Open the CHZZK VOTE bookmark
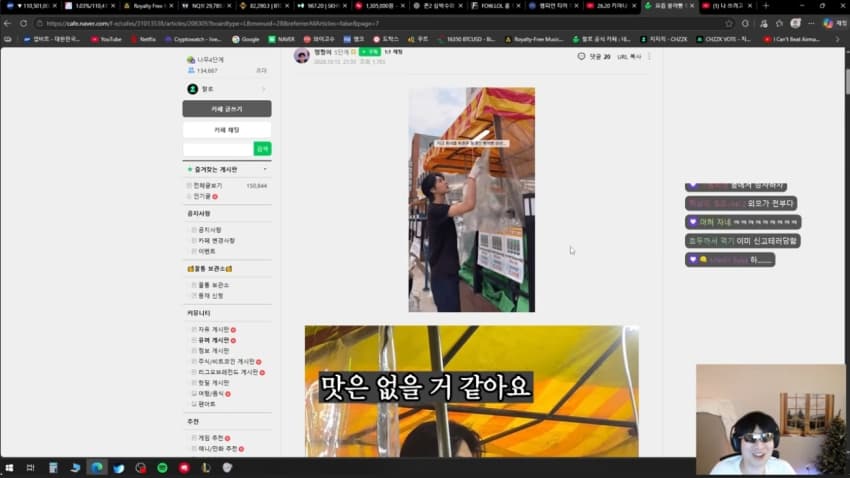This screenshot has width=850, height=478. tap(723, 39)
